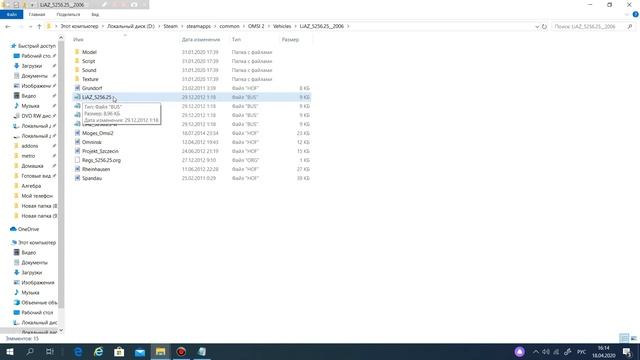This screenshot has height=360, width=640.
Task: Navigate to steamapps breadcrumb segment
Action: pos(199,26)
